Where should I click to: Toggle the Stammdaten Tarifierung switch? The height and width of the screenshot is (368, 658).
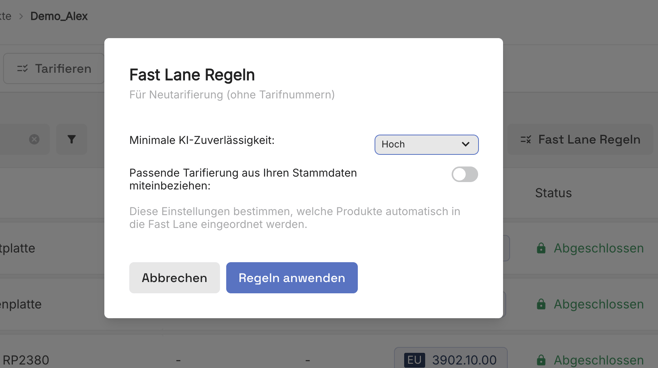pyautogui.click(x=465, y=175)
